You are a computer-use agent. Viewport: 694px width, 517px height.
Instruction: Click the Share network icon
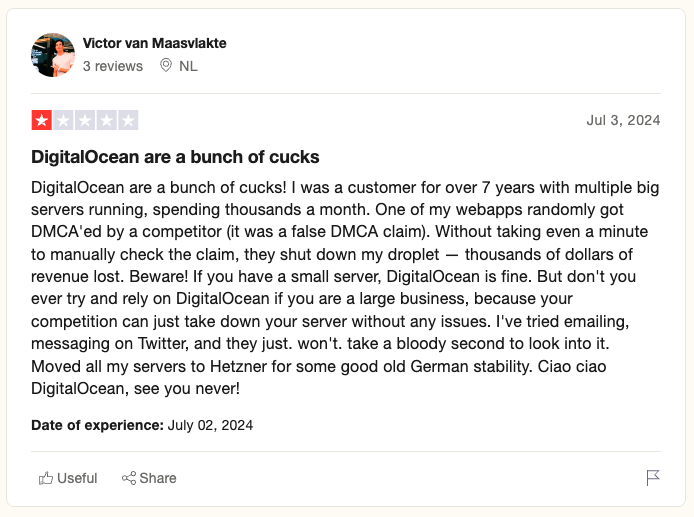128,478
